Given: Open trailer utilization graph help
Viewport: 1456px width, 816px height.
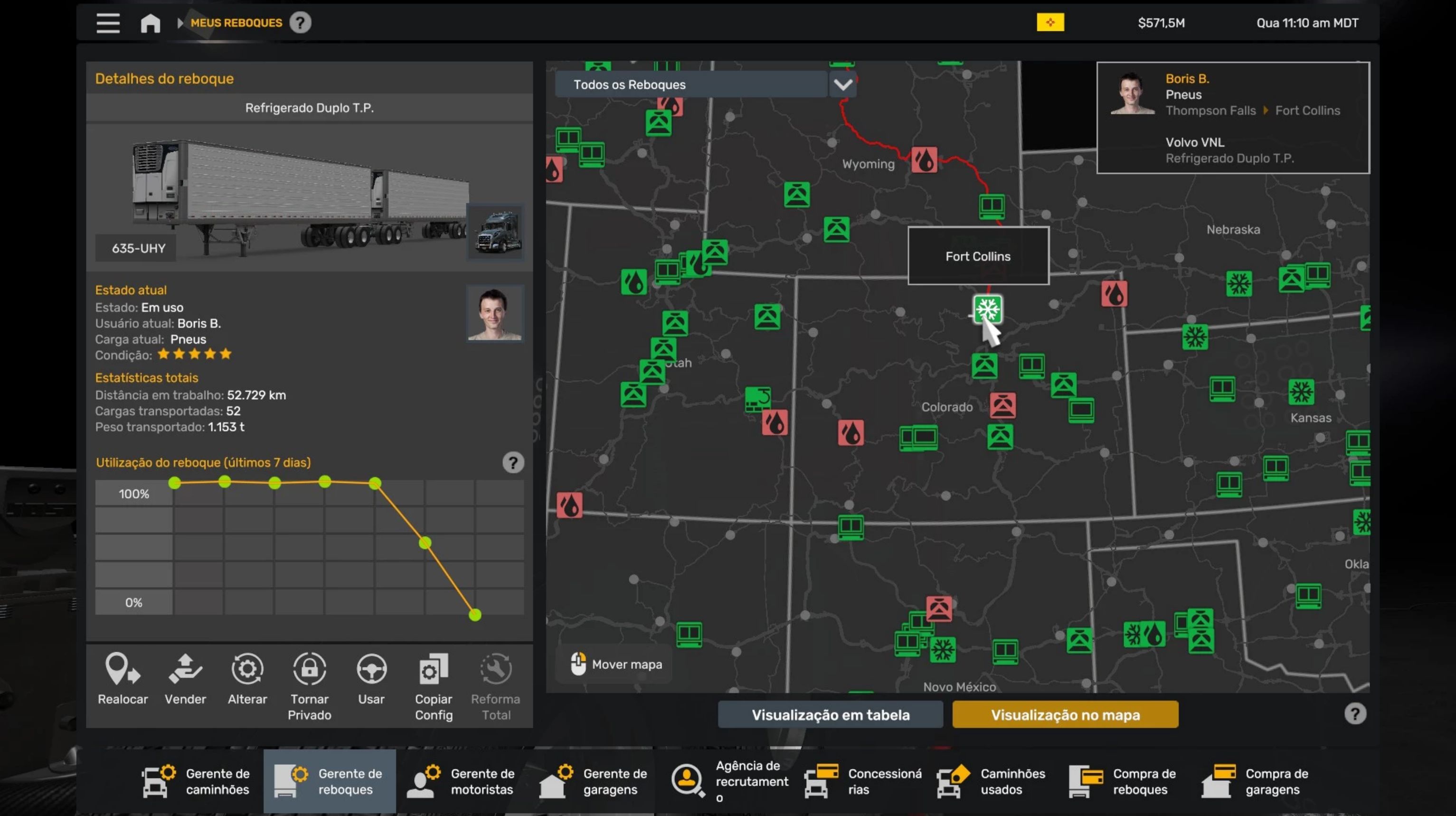Looking at the screenshot, I should pos(513,463).
